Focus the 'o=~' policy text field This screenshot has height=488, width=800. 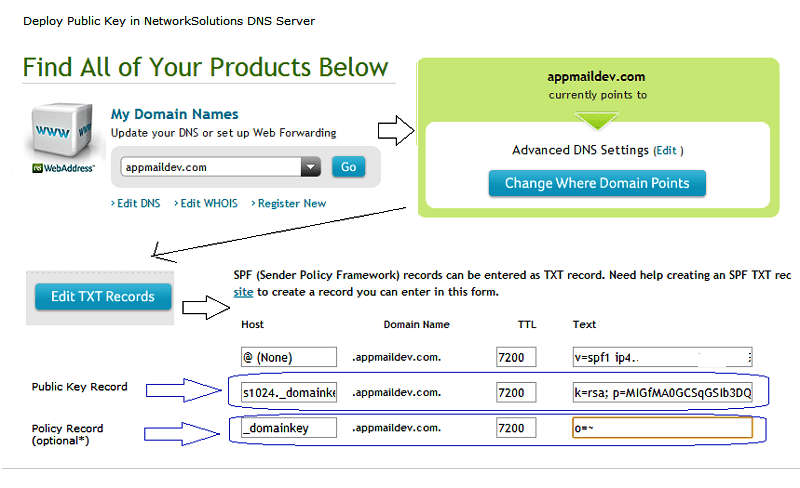click(662, 428)
